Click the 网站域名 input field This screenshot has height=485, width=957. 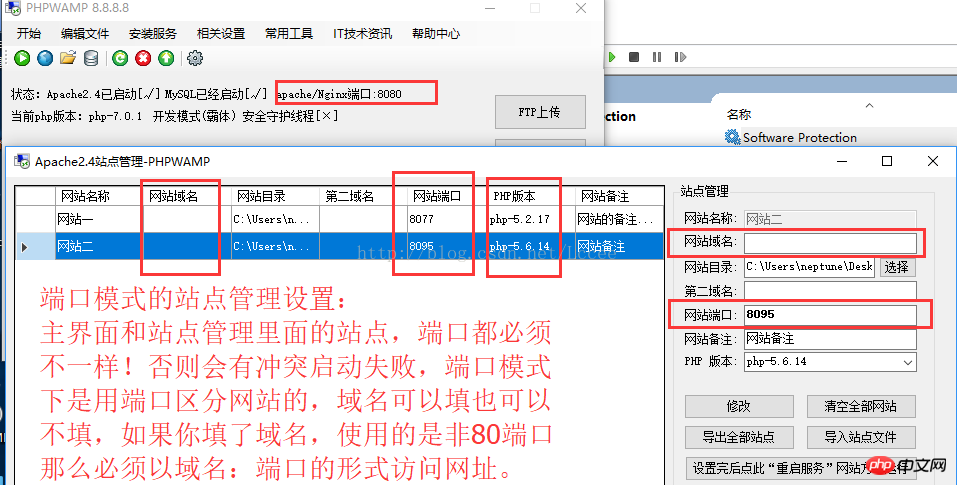(830, 242)
